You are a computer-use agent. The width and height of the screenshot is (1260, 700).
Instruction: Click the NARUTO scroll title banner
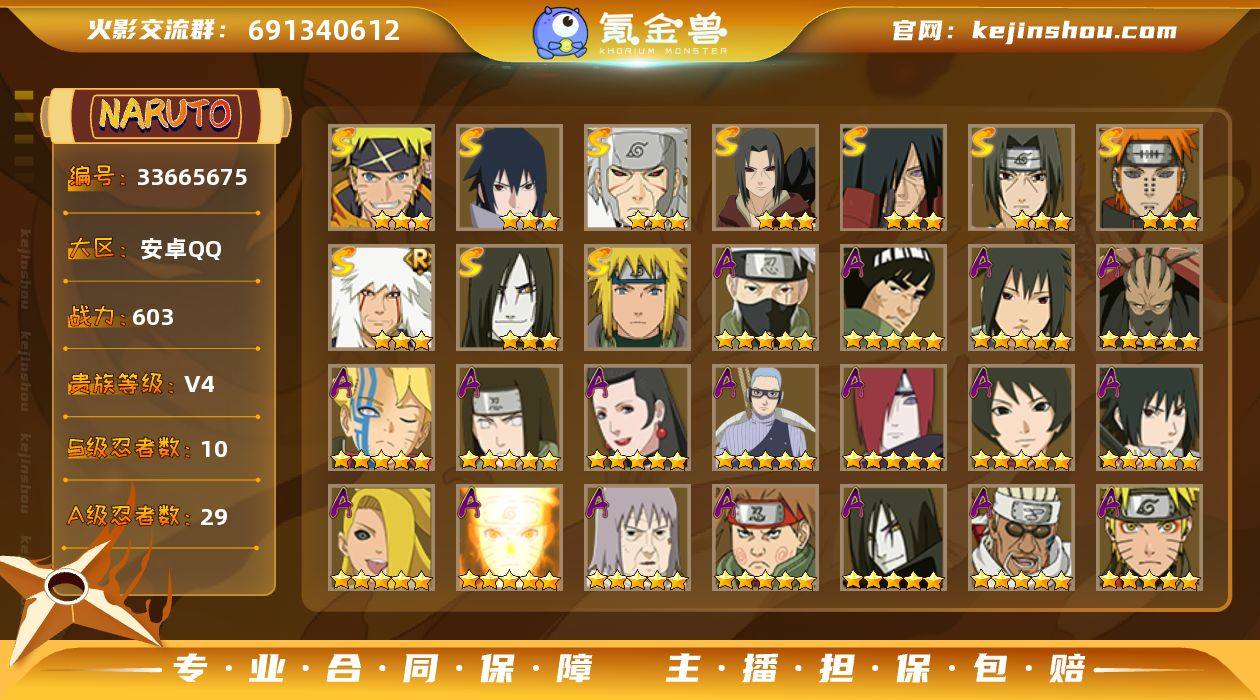(x=166, y=115)
